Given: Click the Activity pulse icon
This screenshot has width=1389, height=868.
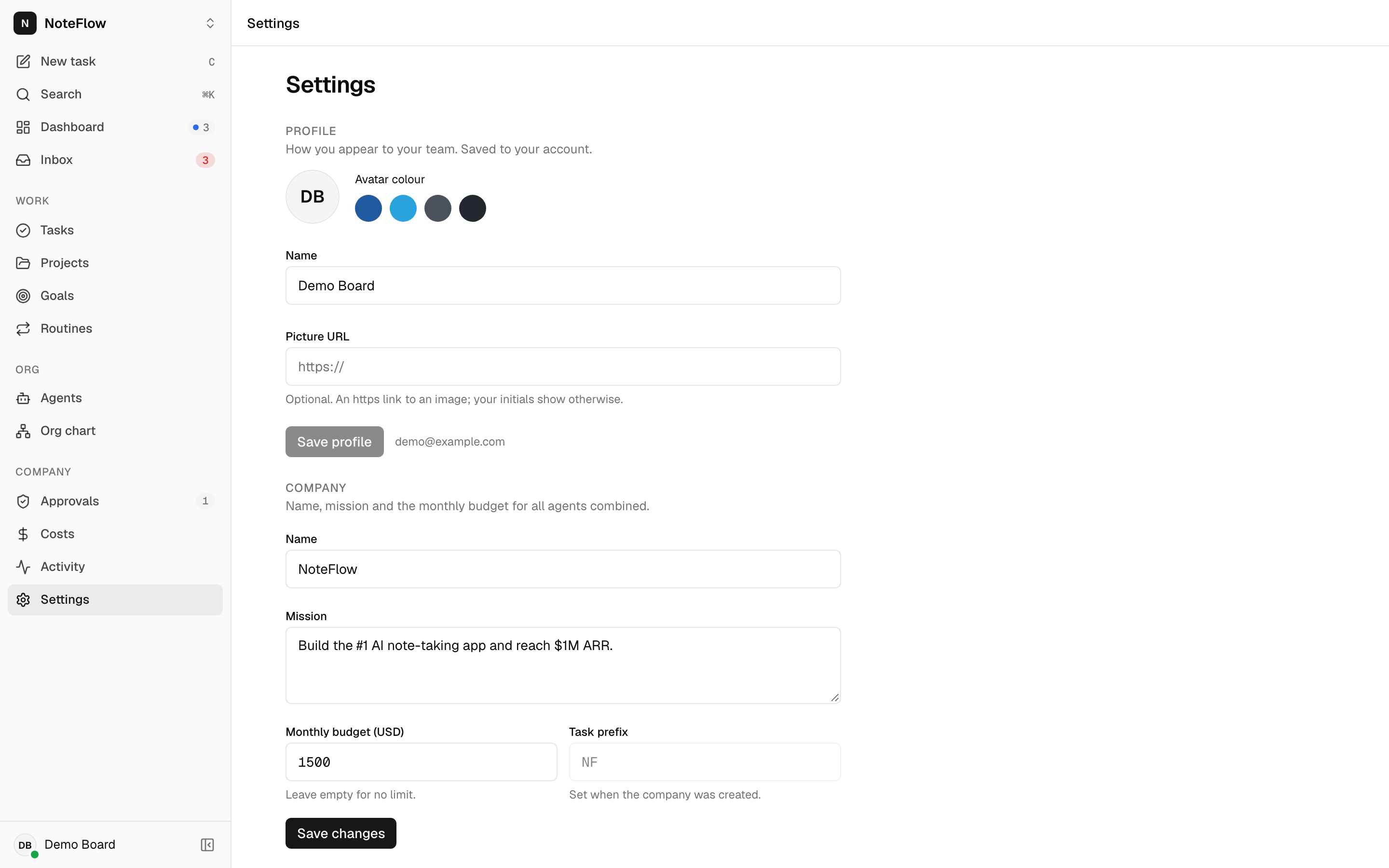Looking at the screenshot, I should tap(23, 567).
